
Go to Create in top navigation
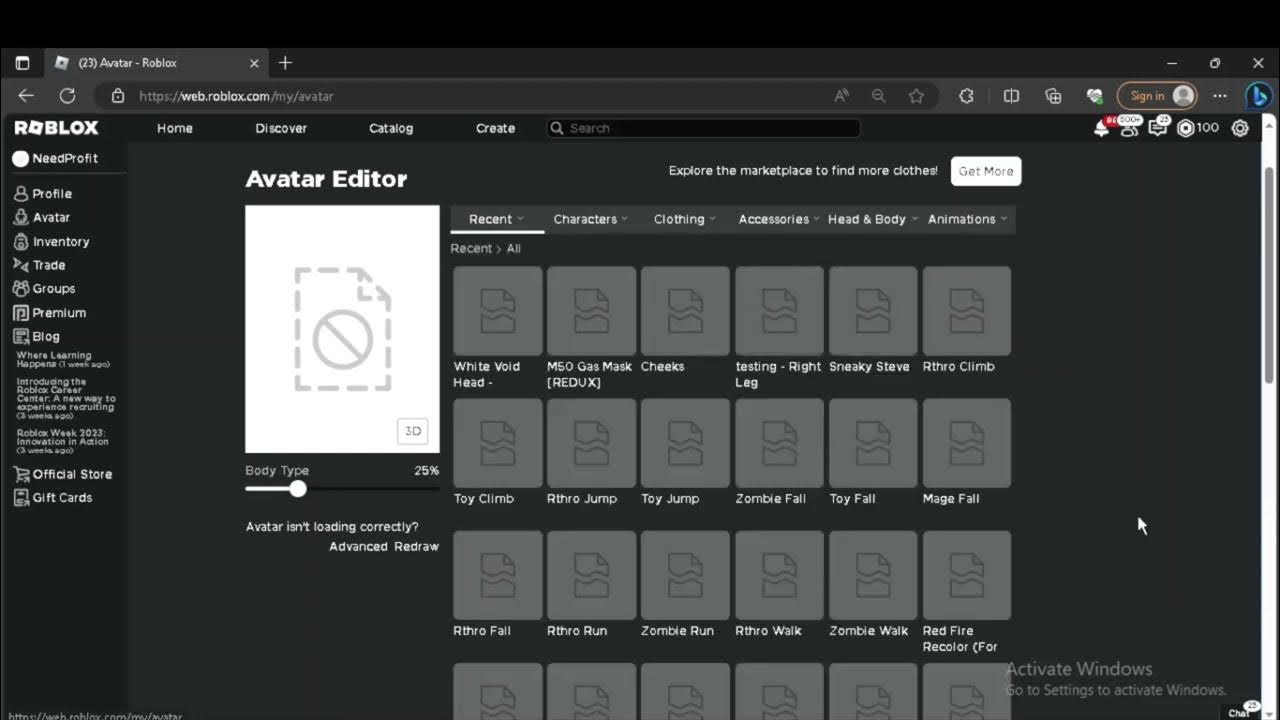coord(495,128)
